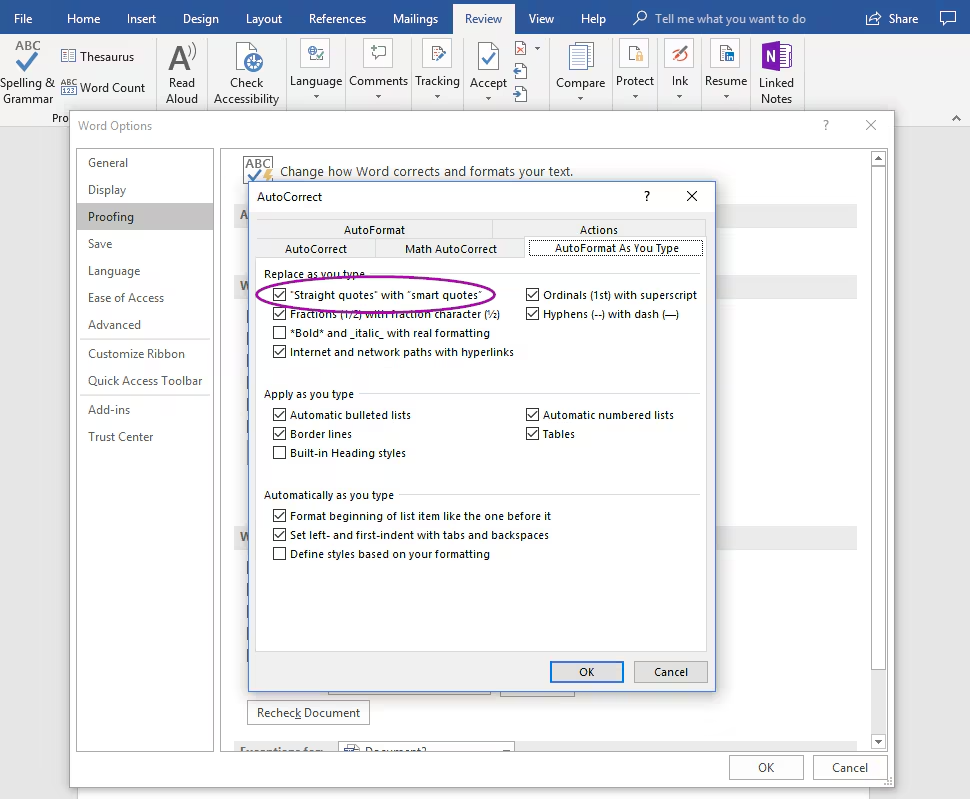Run the Spelling & Grammar check
This screenshot has height=799, width=970.
pos(27,72)
